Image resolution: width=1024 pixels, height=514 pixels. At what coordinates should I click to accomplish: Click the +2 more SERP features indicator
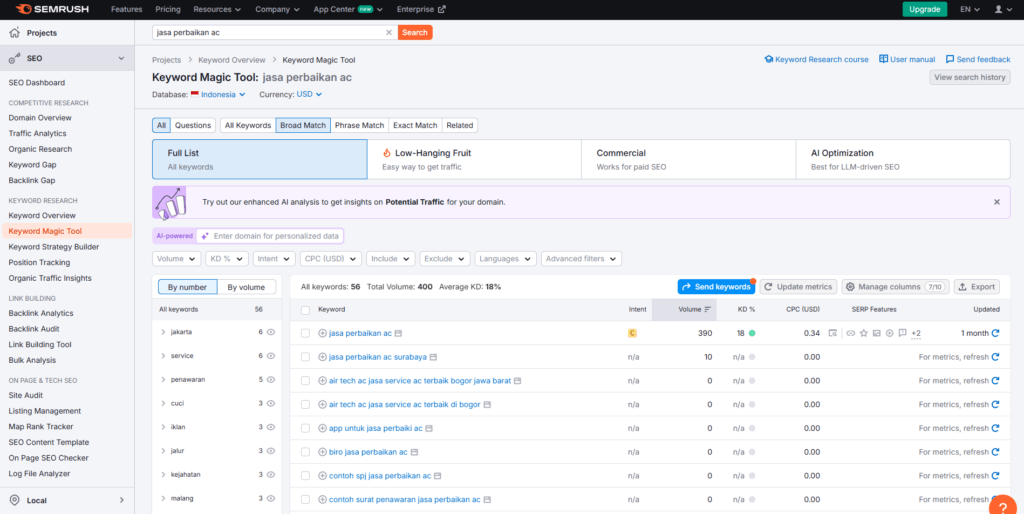pos(916,334)
